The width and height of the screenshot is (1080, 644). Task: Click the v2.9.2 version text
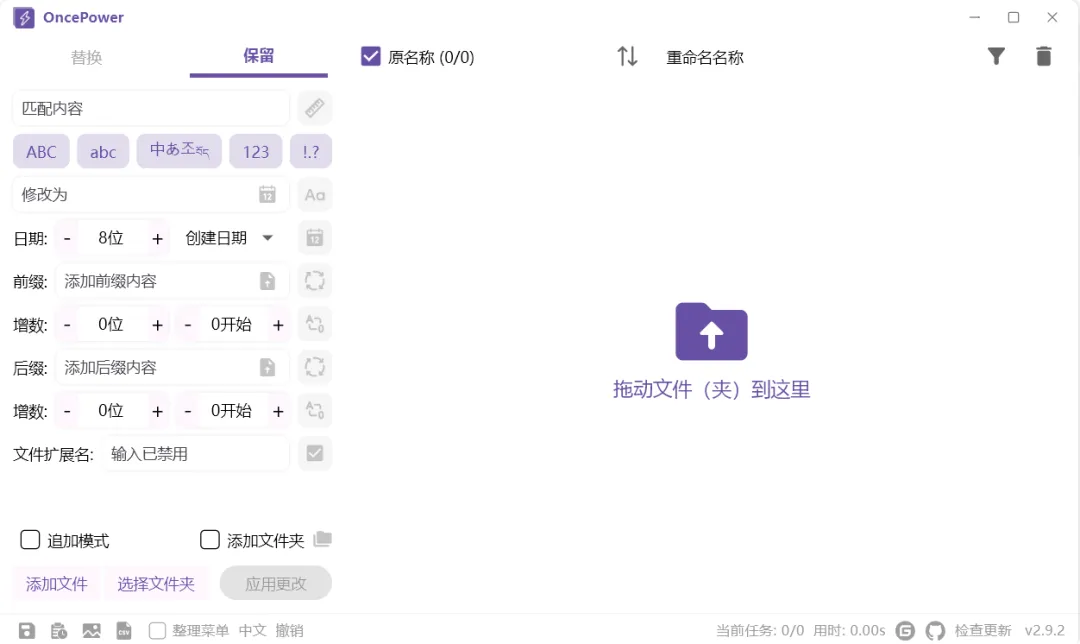pos(1044,630)
